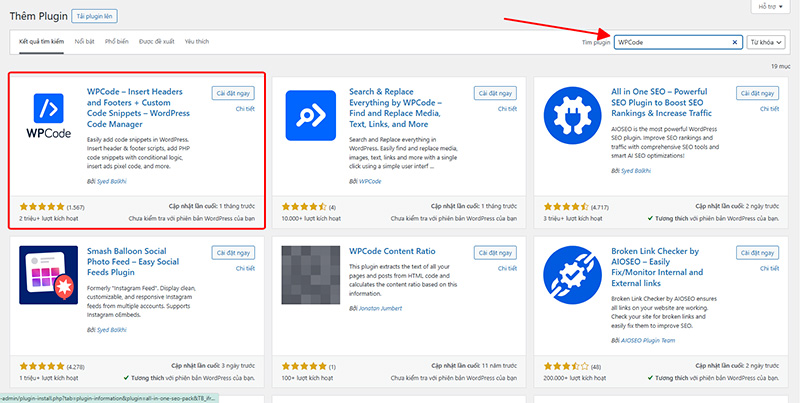This screenshot has width=800, height=403.
Task: Clear the plugin search field with X
Action: click(735, 42)
